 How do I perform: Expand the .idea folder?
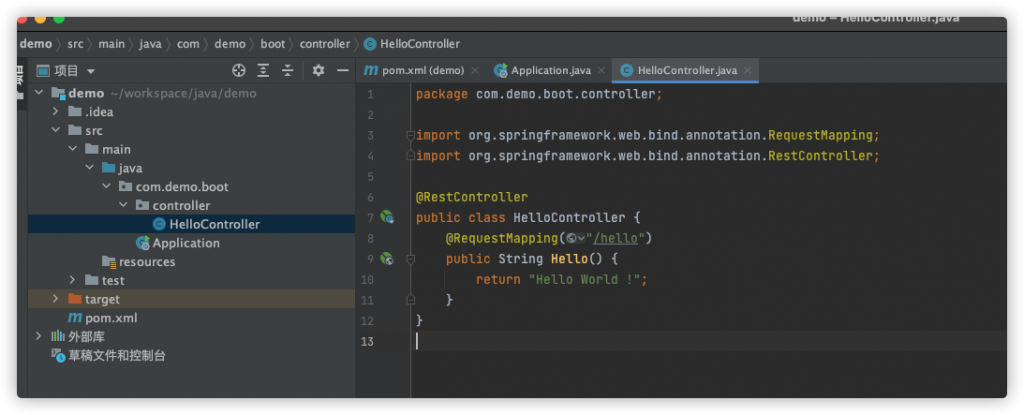coord(57,112)
